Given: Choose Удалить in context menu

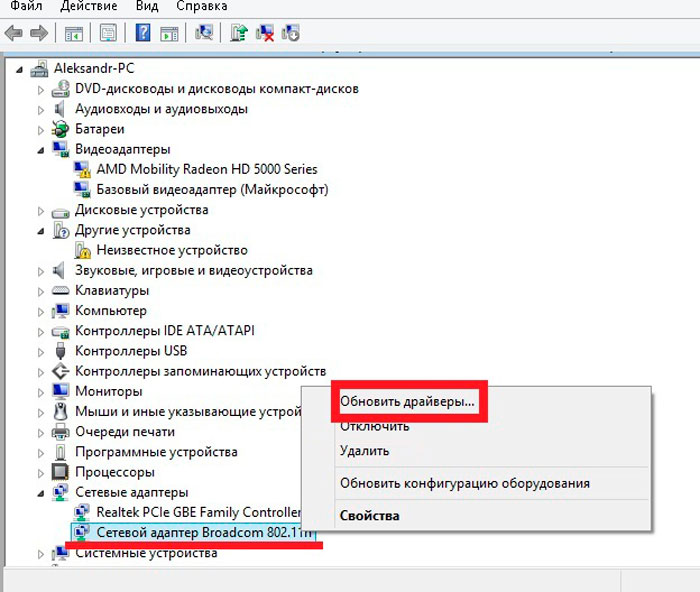Looking at the screenshot, I should click(x=364, y=450).
